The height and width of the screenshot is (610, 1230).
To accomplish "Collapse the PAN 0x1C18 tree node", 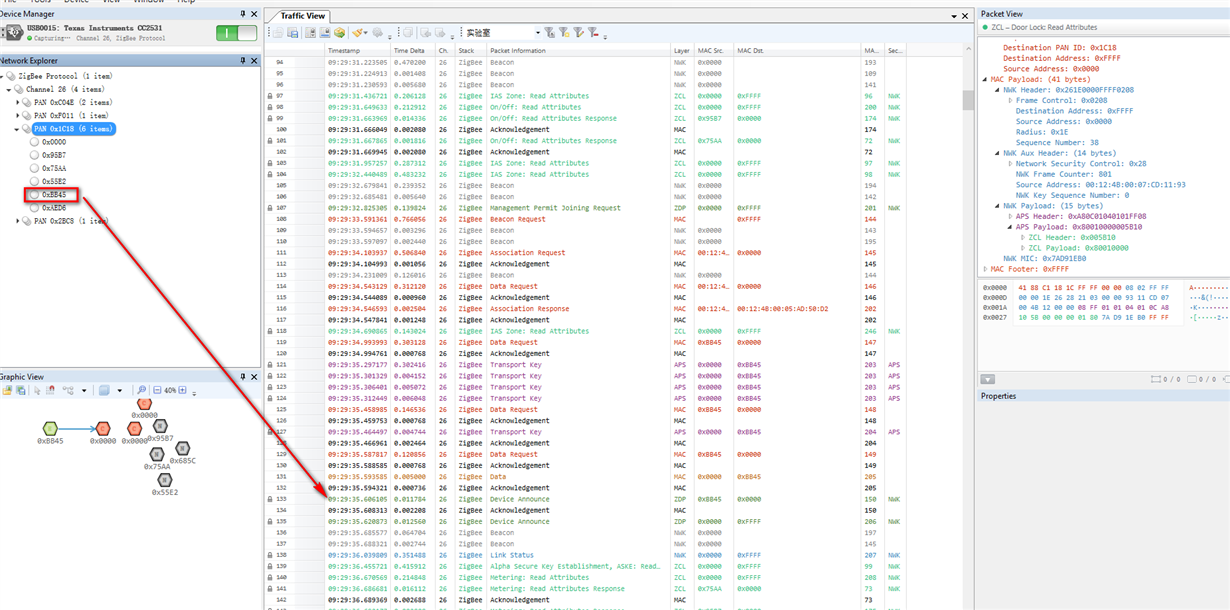I will point(17,129).
